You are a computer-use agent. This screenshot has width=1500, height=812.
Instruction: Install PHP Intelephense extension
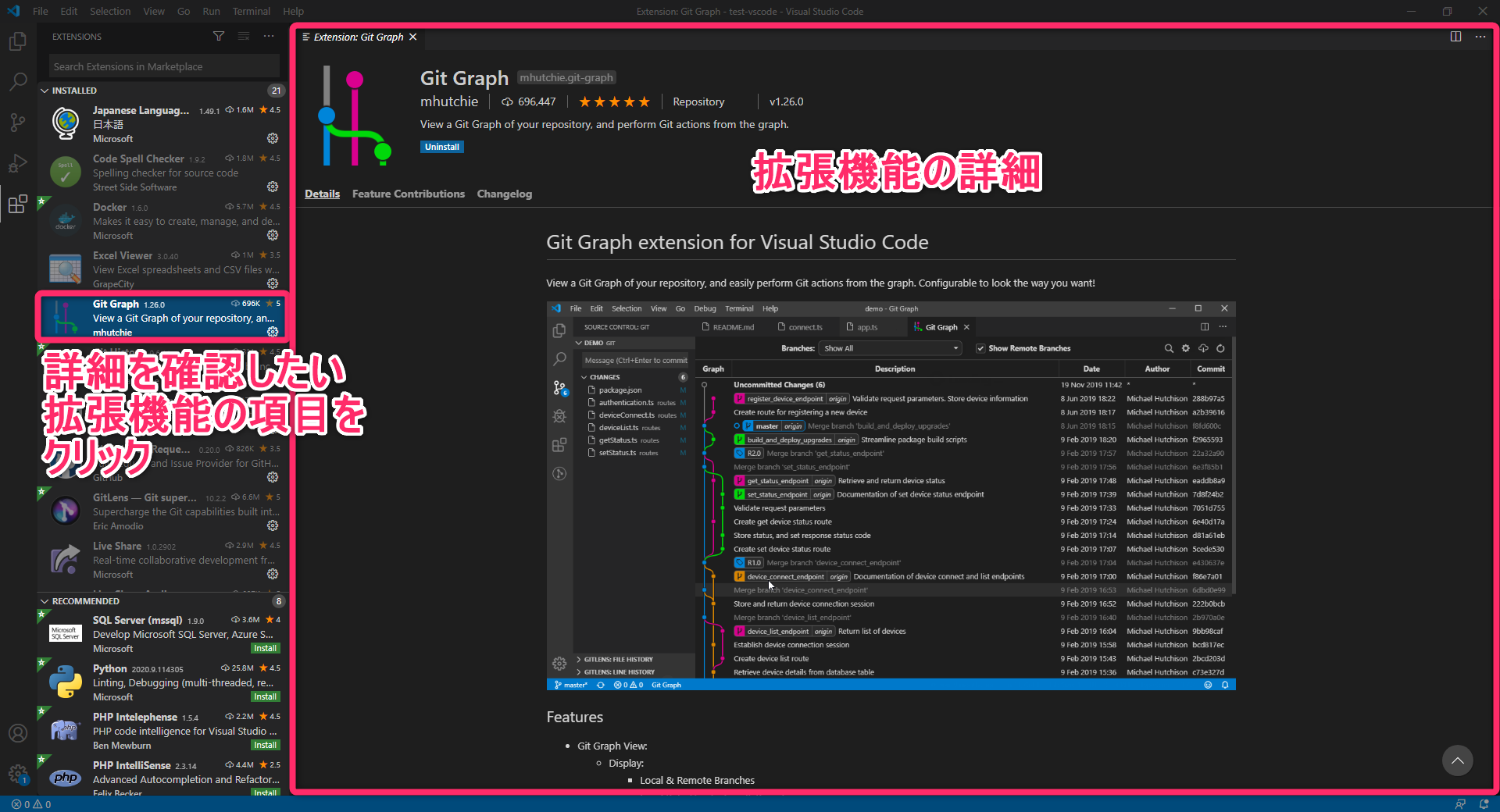point(266,745)
